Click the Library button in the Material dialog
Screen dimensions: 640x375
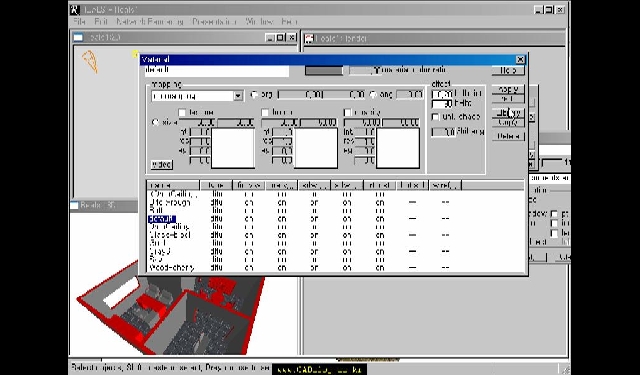point(508,112)
